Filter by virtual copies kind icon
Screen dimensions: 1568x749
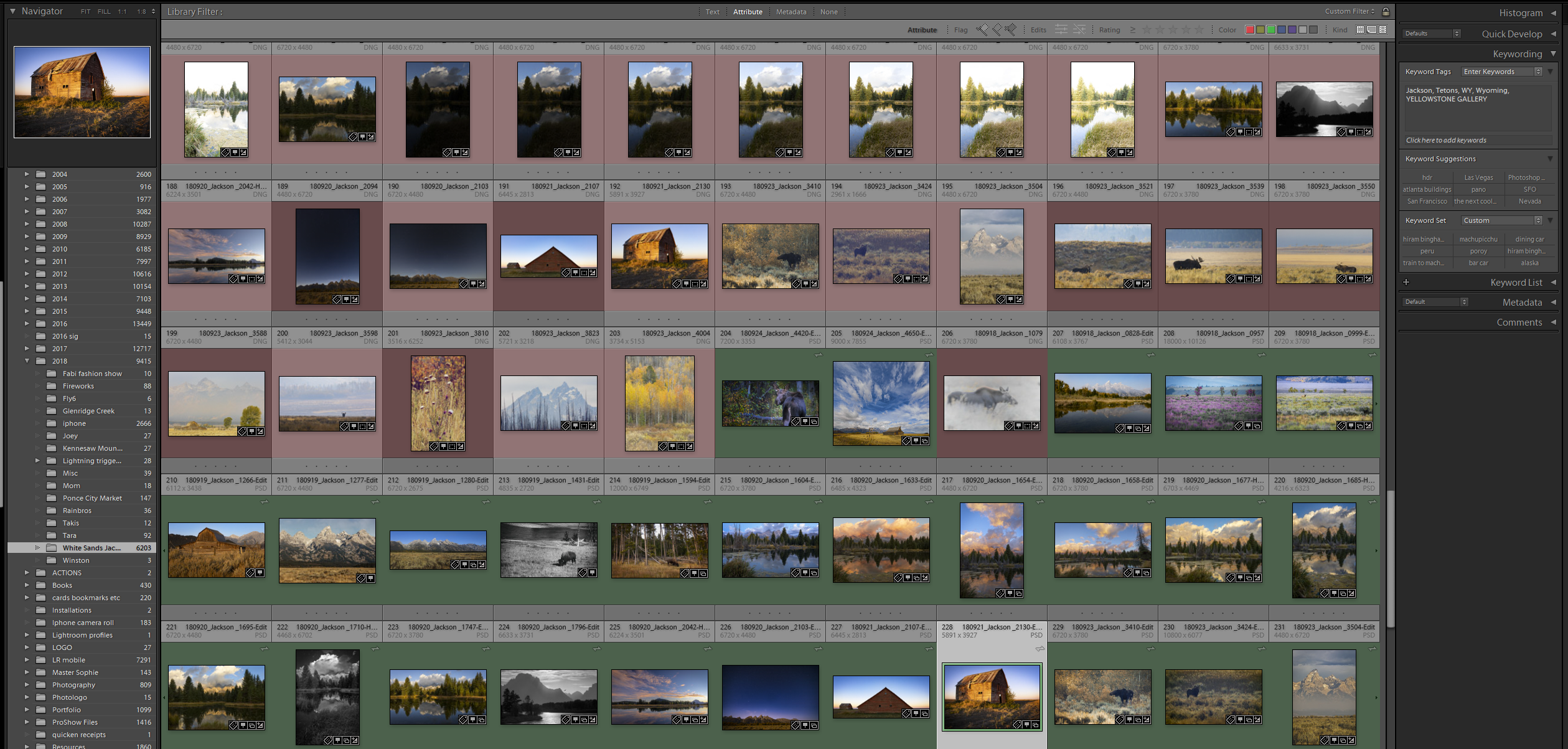(1371, 30)
